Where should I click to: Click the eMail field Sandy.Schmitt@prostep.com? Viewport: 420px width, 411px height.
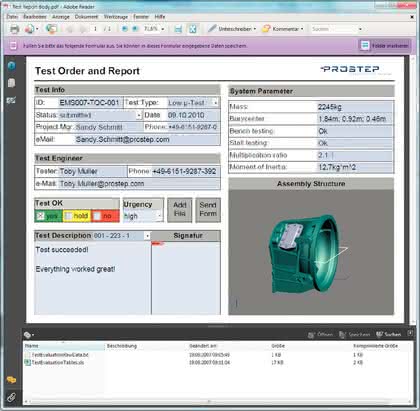(x=147, y=140)
